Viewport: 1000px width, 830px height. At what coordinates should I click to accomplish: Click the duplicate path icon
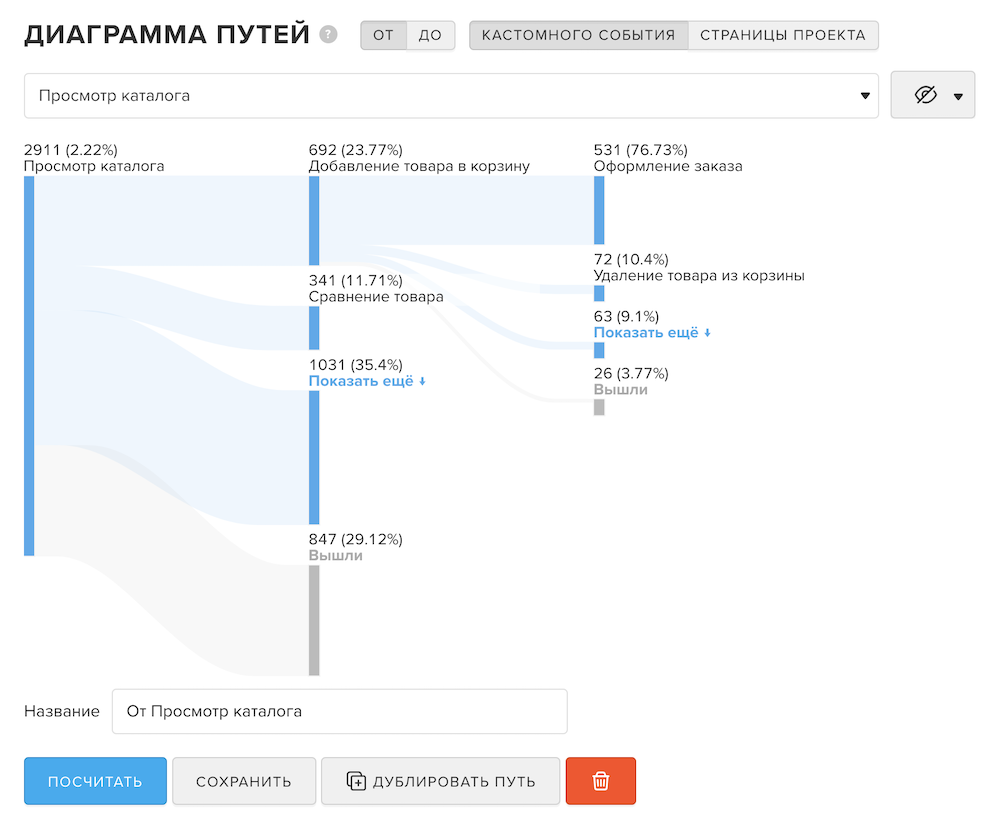coord(356,781)
